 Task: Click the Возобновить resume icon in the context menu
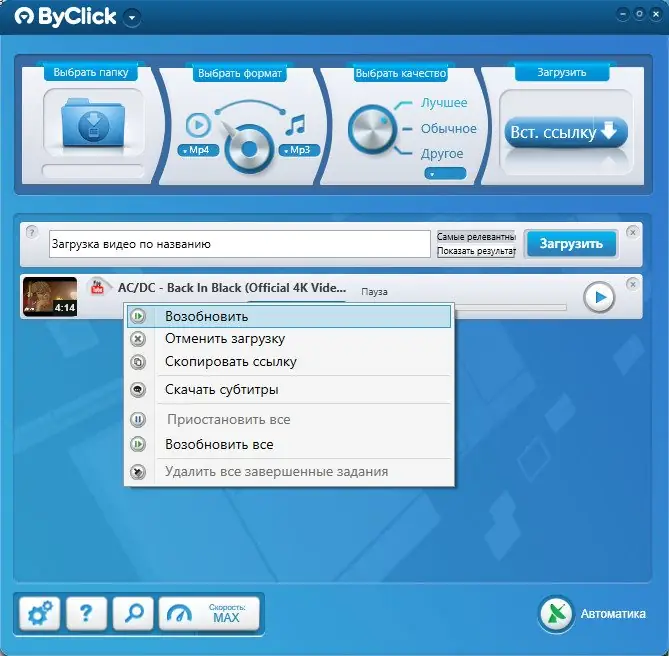(138, 316)
